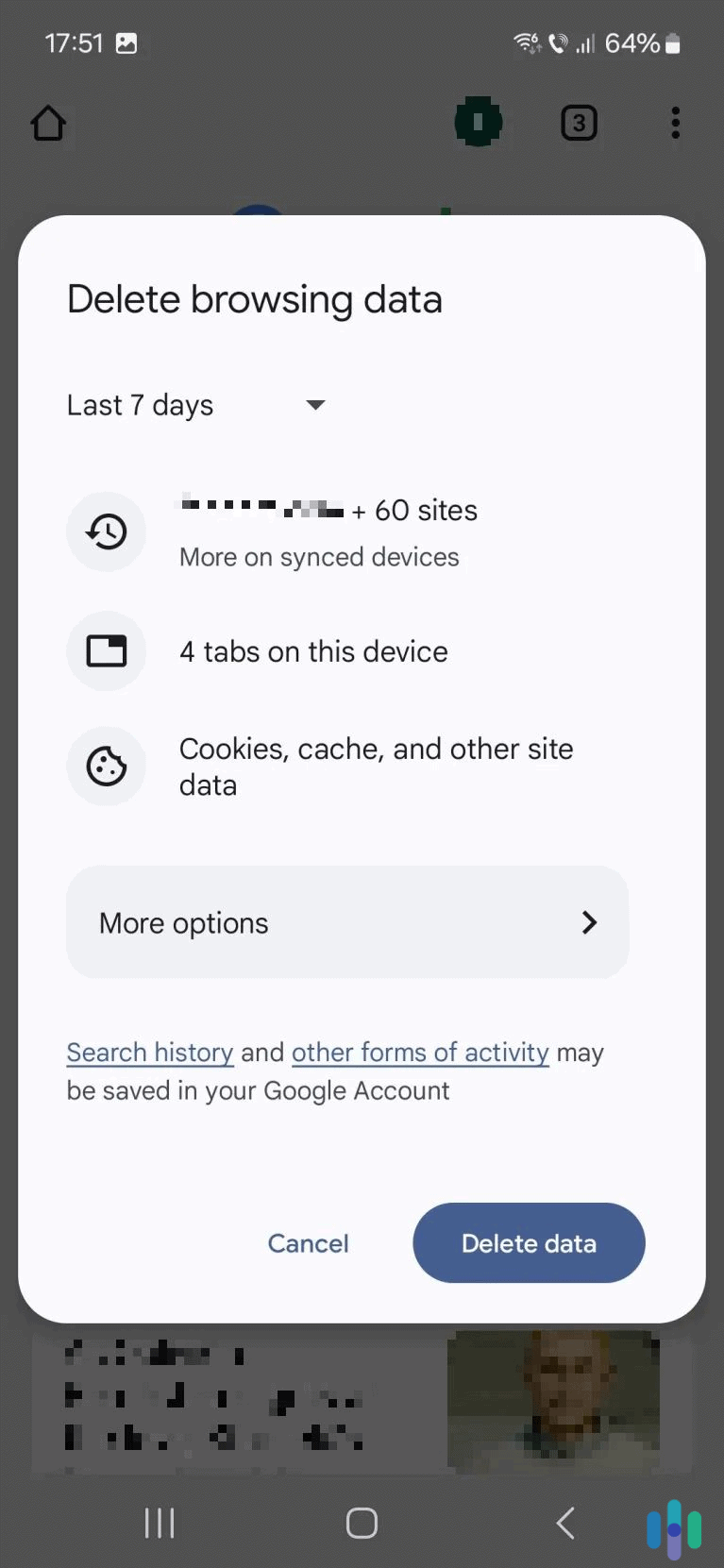Open recent apps from the navigation bar
Screen dimensions: 724x1568
(159, 1522)
